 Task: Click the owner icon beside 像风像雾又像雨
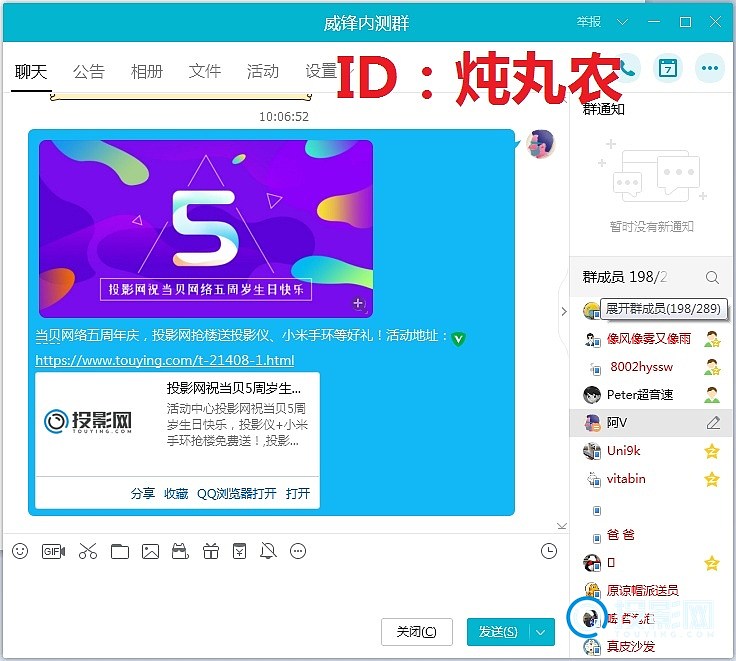[712, 338]
